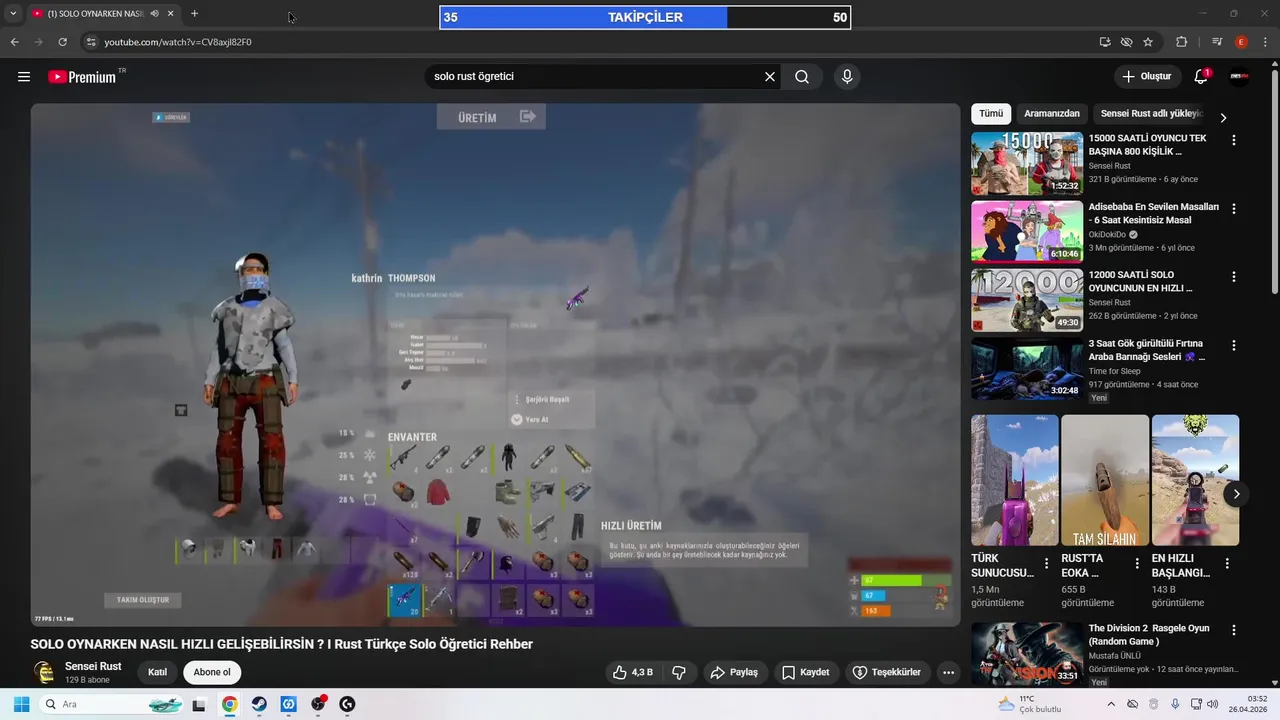Image resolution: width=1280 pixels, height=720 pixels.
Task: Click the address bar URL
Action: (x=178, y=42)
